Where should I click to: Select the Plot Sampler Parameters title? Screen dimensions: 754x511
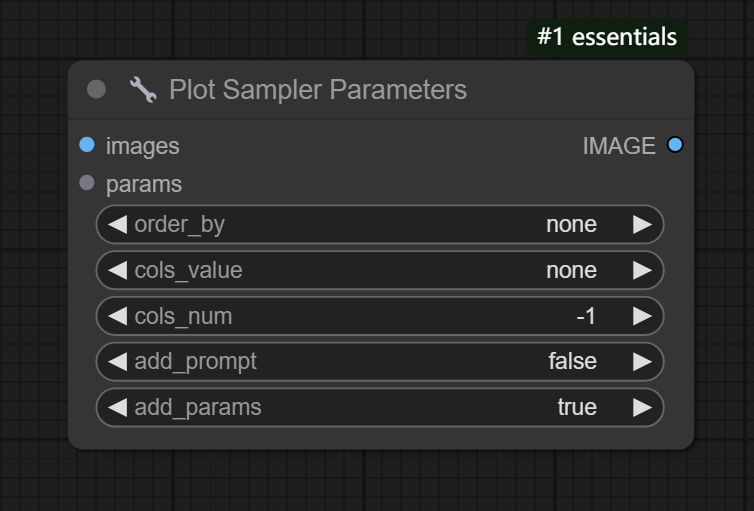[317, 90]
